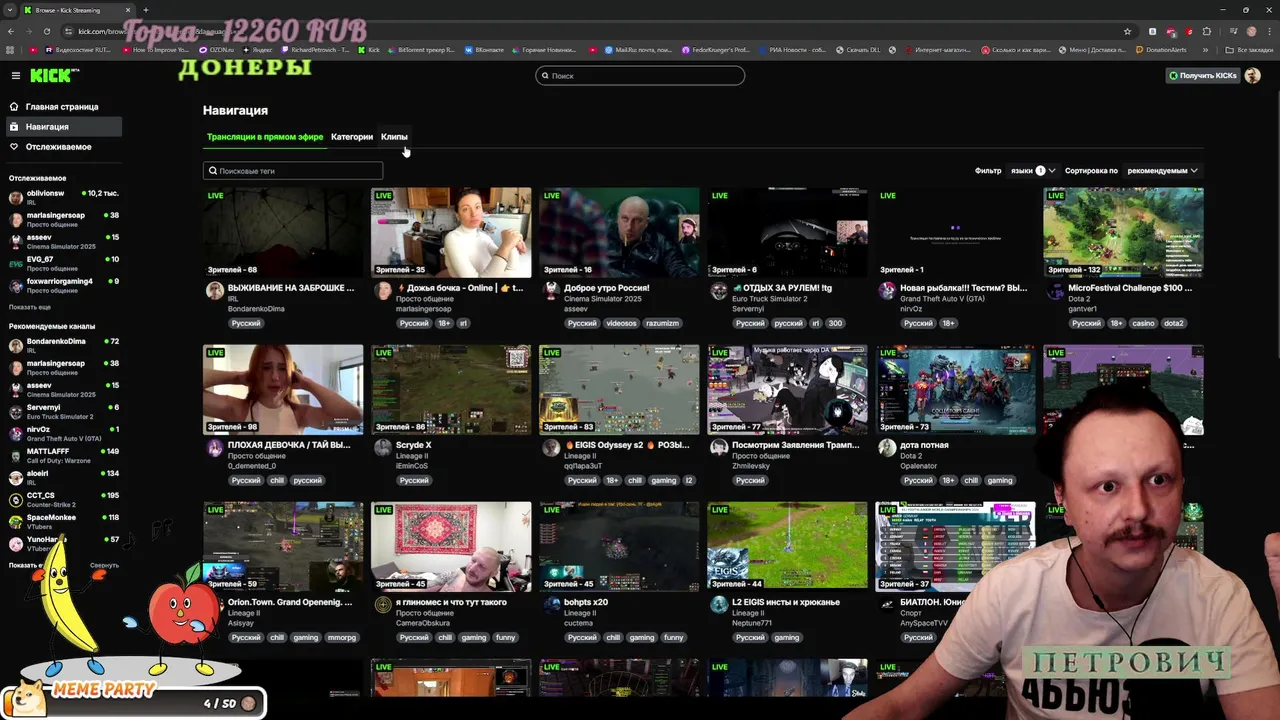The width and height of the screenshot is (1280, 720).
Task: Open DonationAlerts bookmark
Action: click(1160, 49)
